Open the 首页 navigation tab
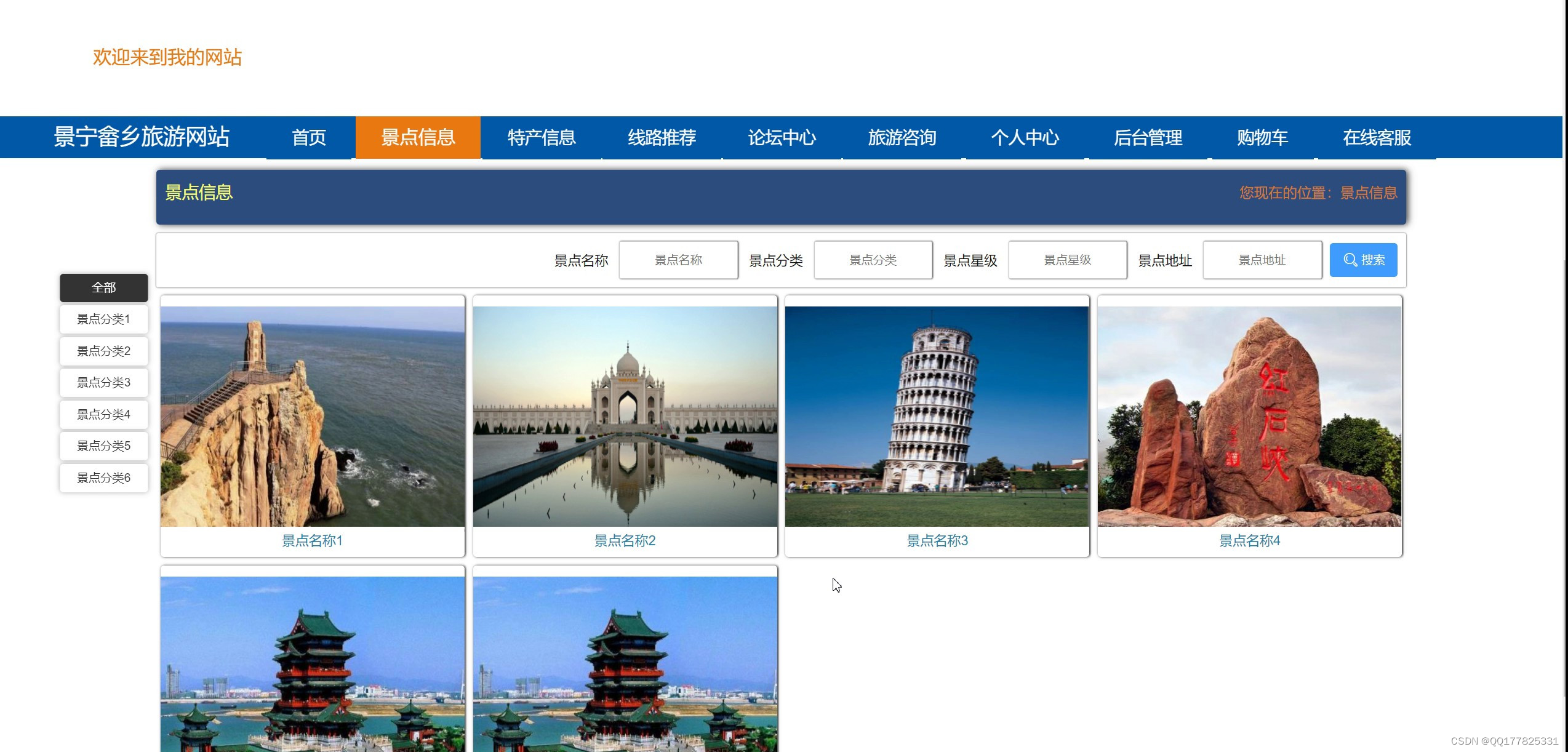The image size is (1568, 752). 310,137
